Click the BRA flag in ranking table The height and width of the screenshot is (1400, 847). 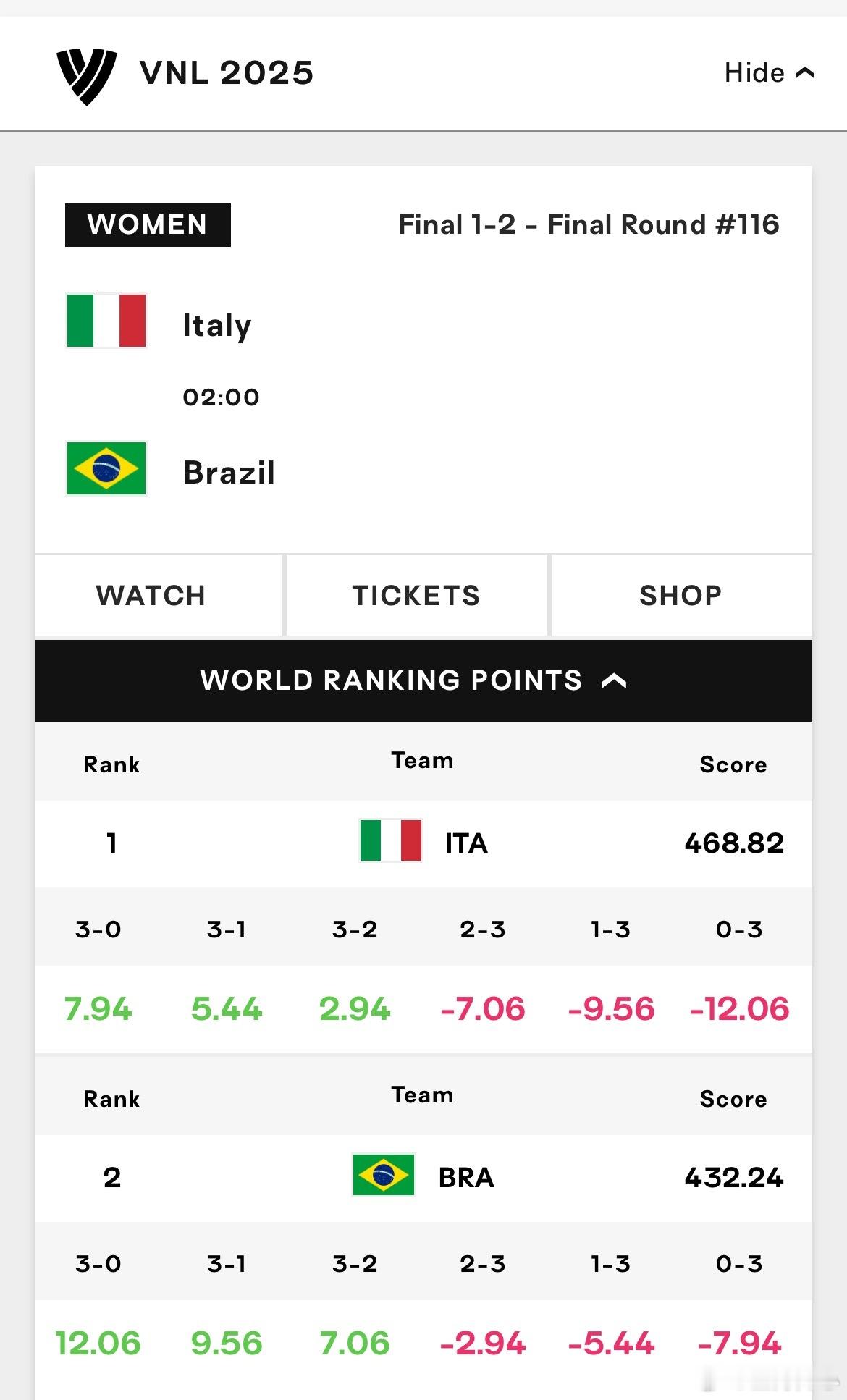click(384, 1175)
